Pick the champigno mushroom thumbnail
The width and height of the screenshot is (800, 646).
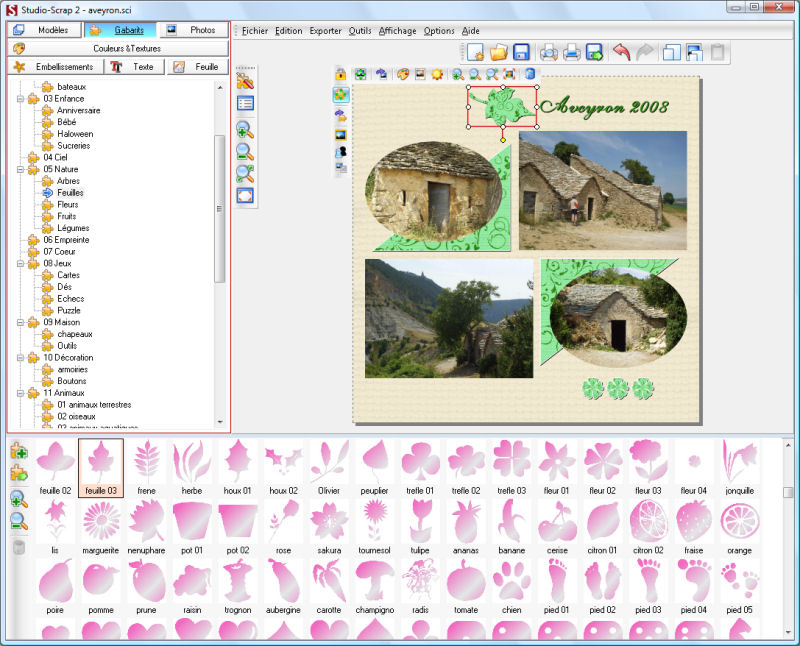[x=374, y=586]
